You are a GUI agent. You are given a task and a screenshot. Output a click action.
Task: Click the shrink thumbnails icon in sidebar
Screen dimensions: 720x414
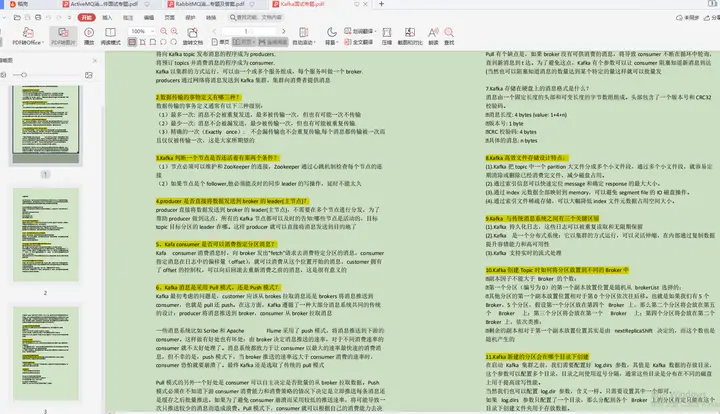point(3,75)
